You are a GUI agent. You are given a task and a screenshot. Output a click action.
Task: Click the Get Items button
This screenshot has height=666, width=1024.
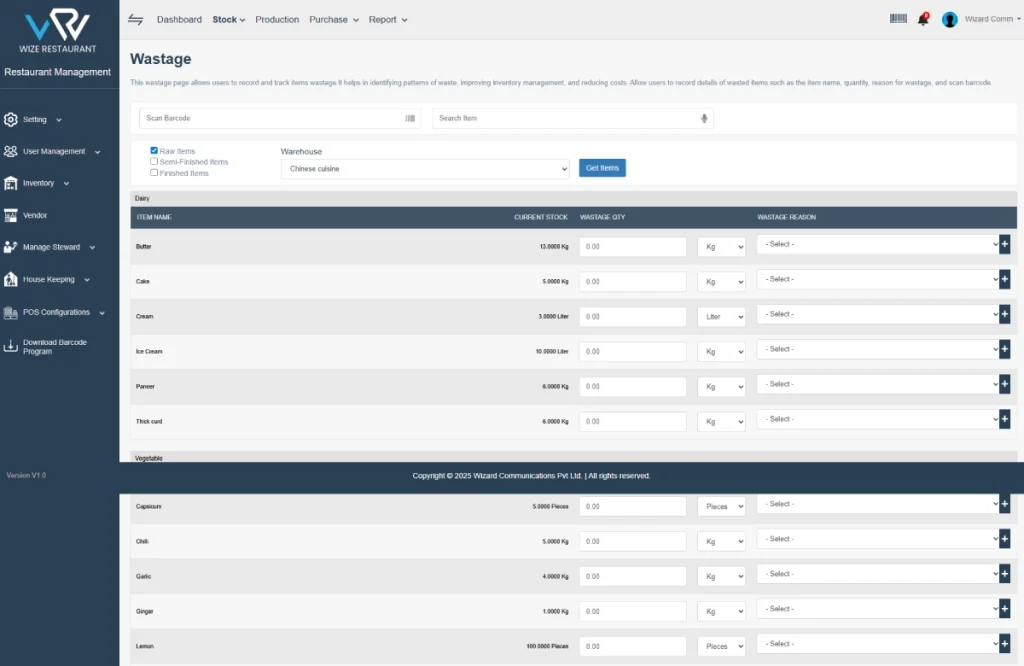[x=602, y=168]
